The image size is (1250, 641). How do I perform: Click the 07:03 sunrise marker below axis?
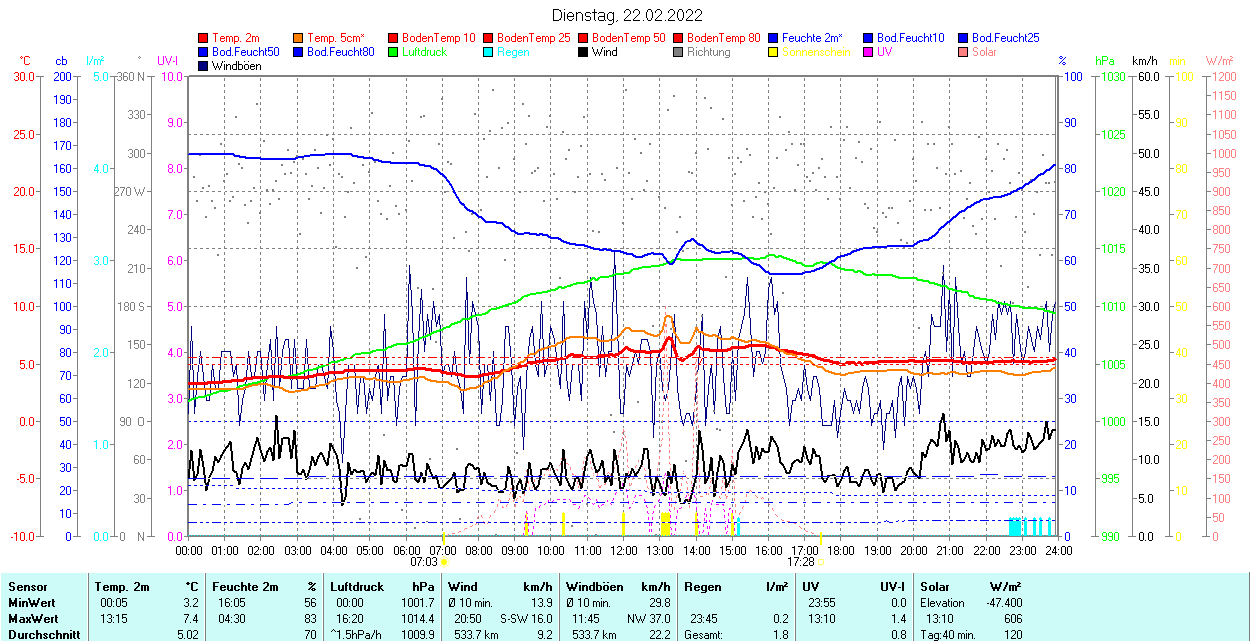pyautogui.click(x=424, y=562)
